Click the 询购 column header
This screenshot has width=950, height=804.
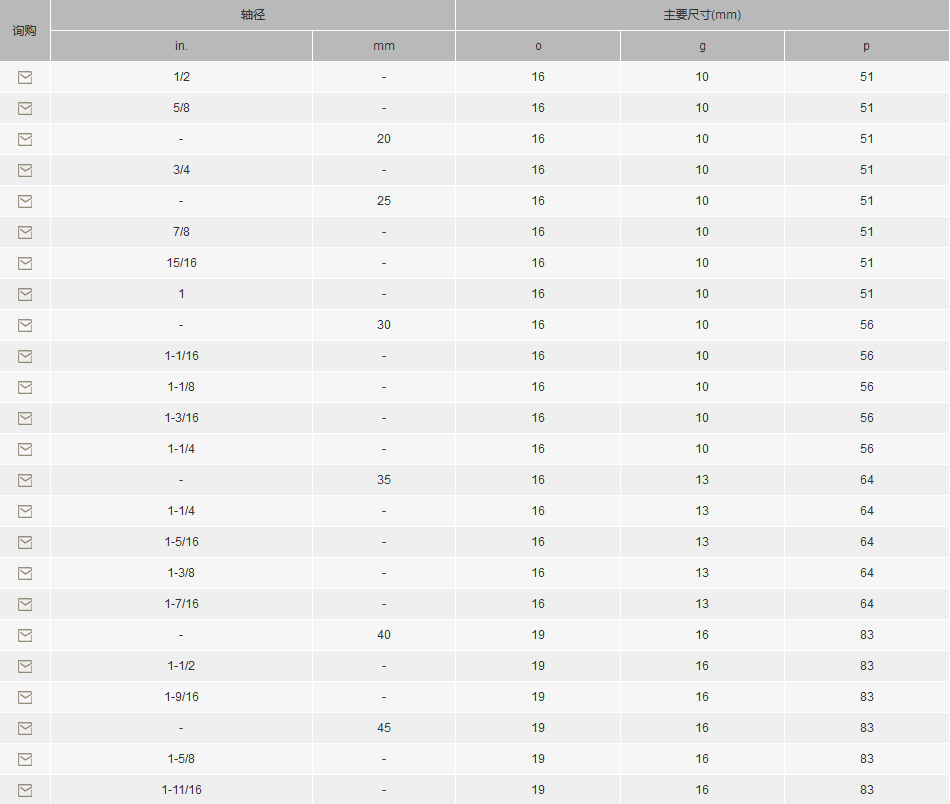click(25, 30)
